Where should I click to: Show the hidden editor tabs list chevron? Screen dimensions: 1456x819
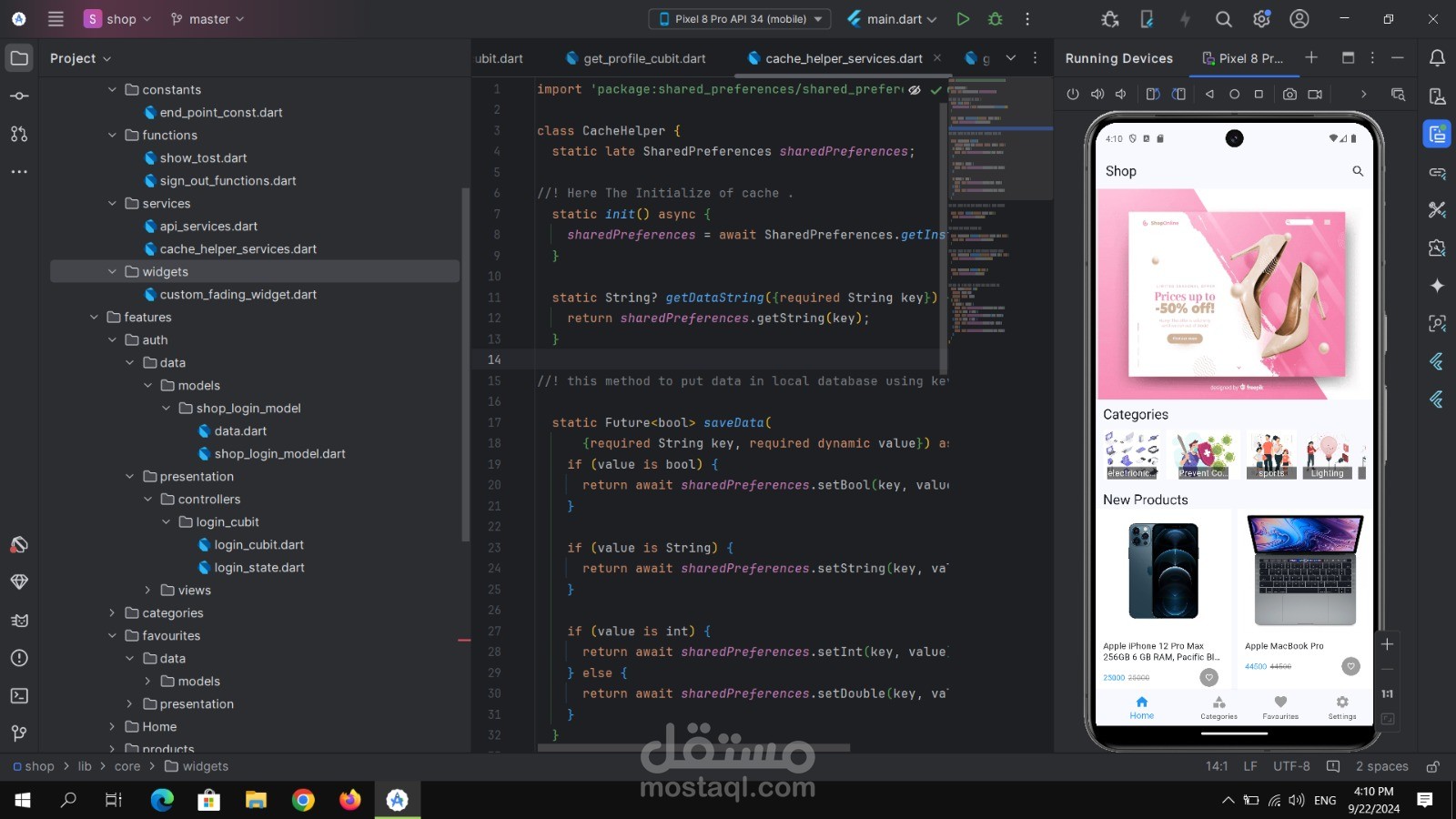1010,58
